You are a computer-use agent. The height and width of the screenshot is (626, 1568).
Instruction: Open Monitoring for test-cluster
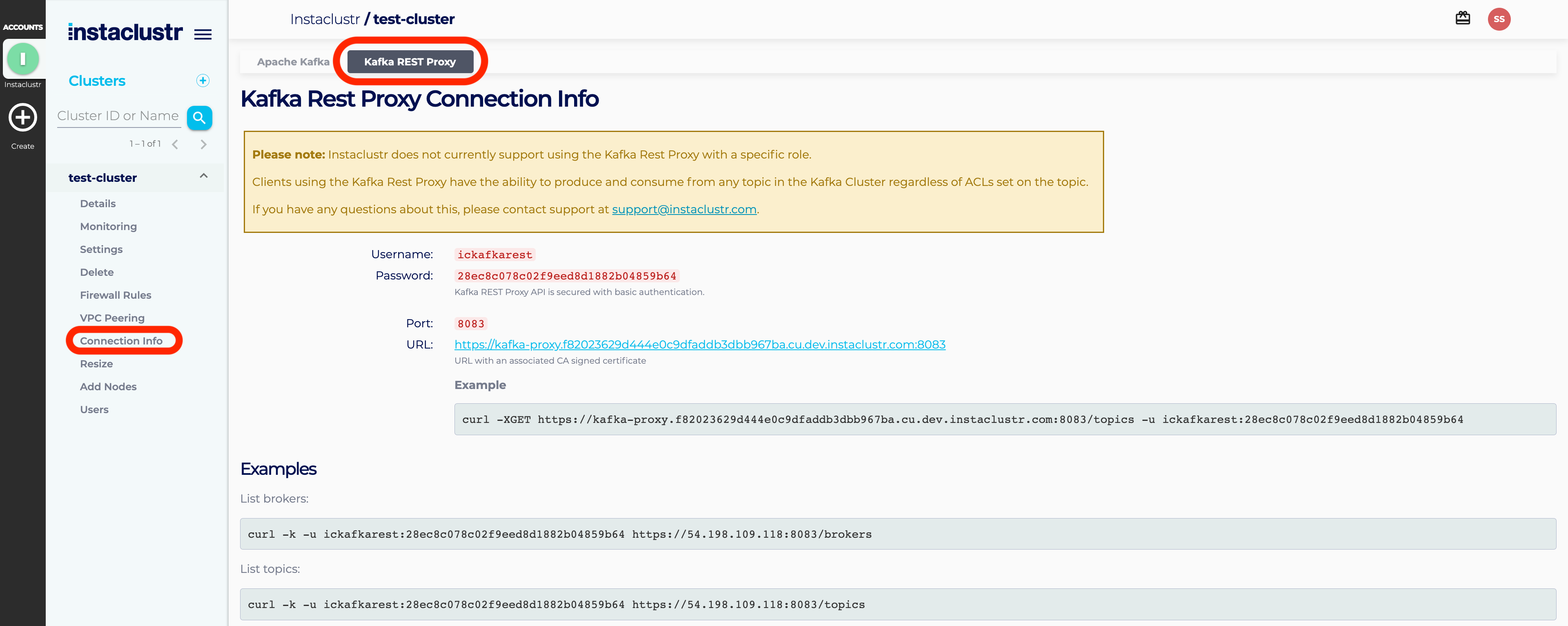[x=108, y=226]
